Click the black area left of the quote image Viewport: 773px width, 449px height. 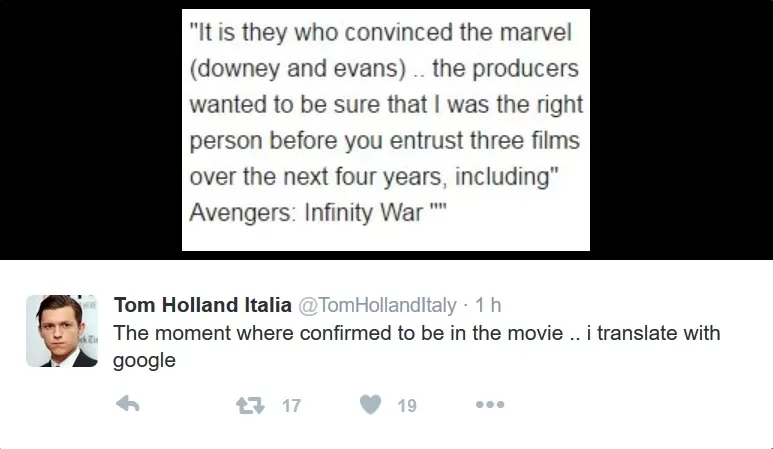(90, 130)
